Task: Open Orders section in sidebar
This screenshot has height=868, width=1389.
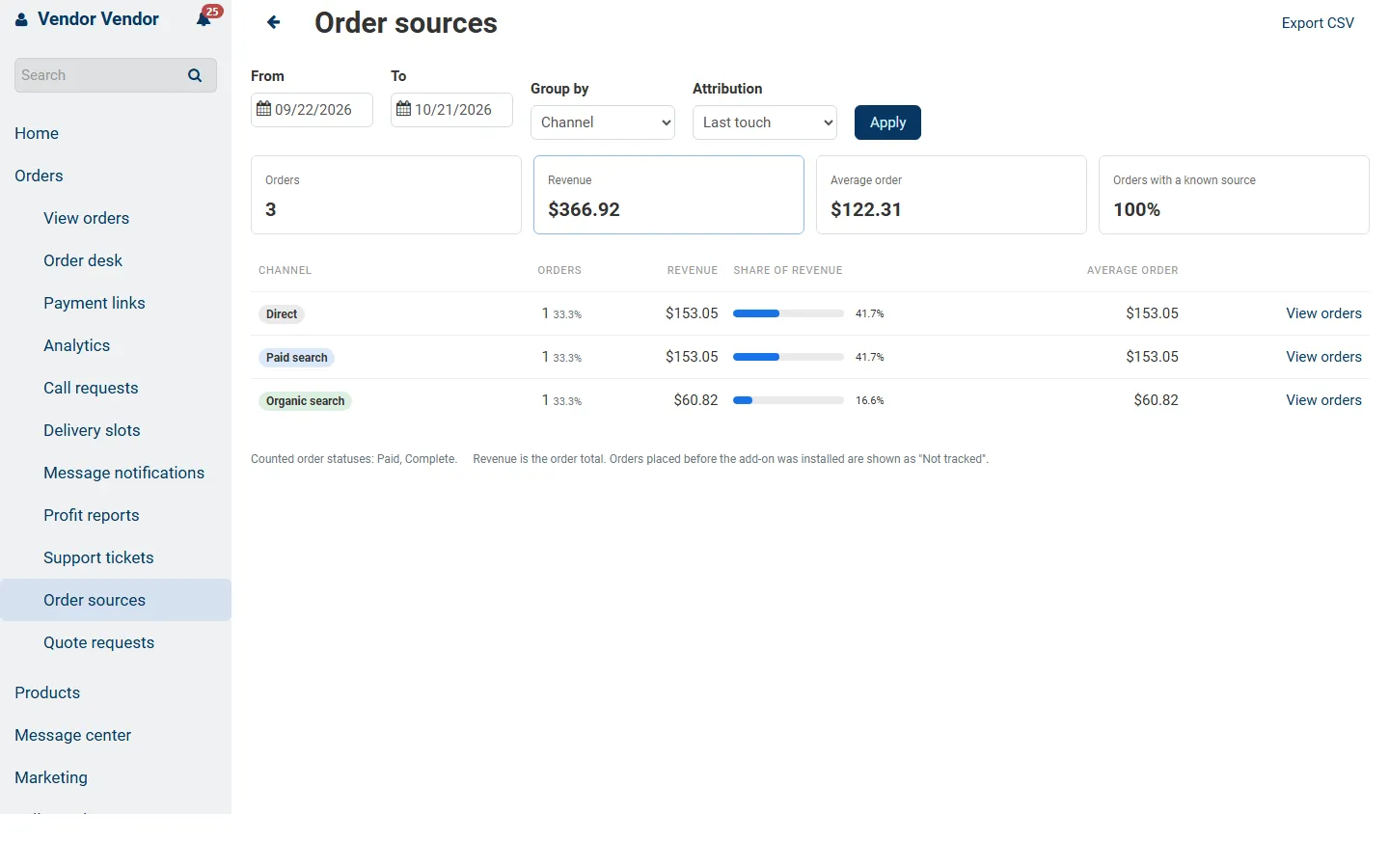Action: (x=39, y=176)
